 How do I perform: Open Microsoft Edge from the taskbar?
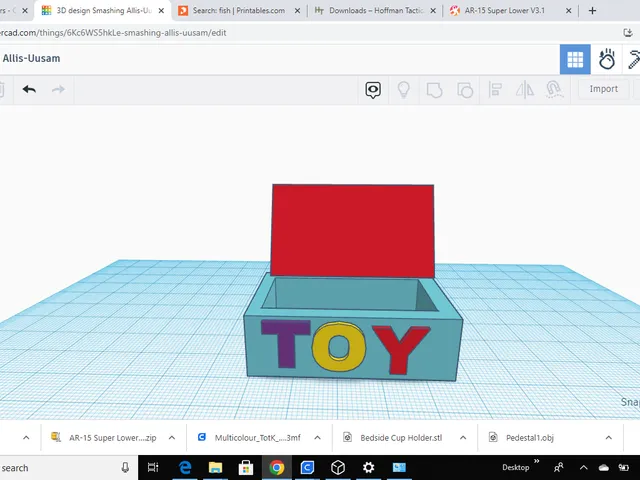coord(185,467)
